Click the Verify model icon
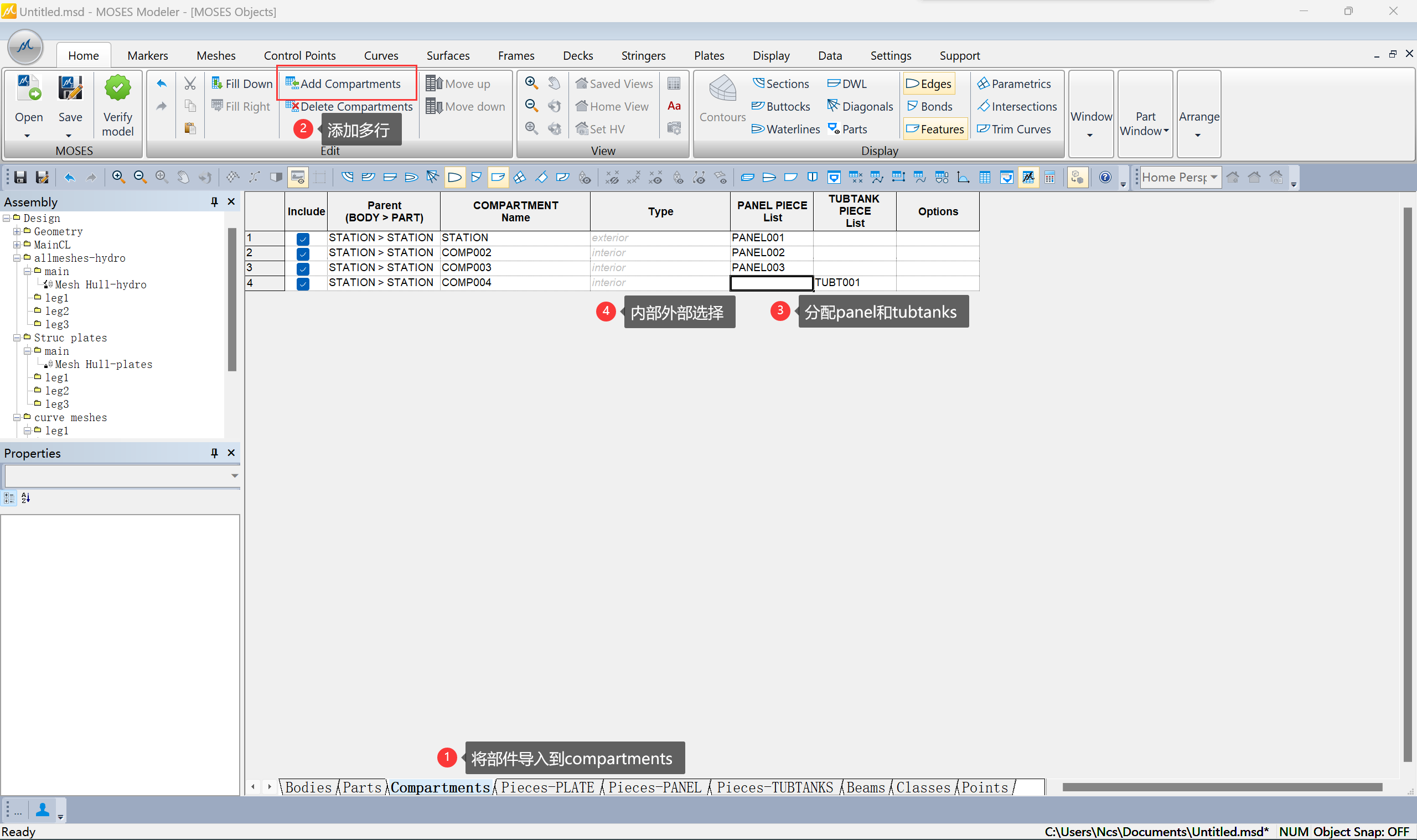The height and width of the screenshot is (840, 1417). (117, 90)
